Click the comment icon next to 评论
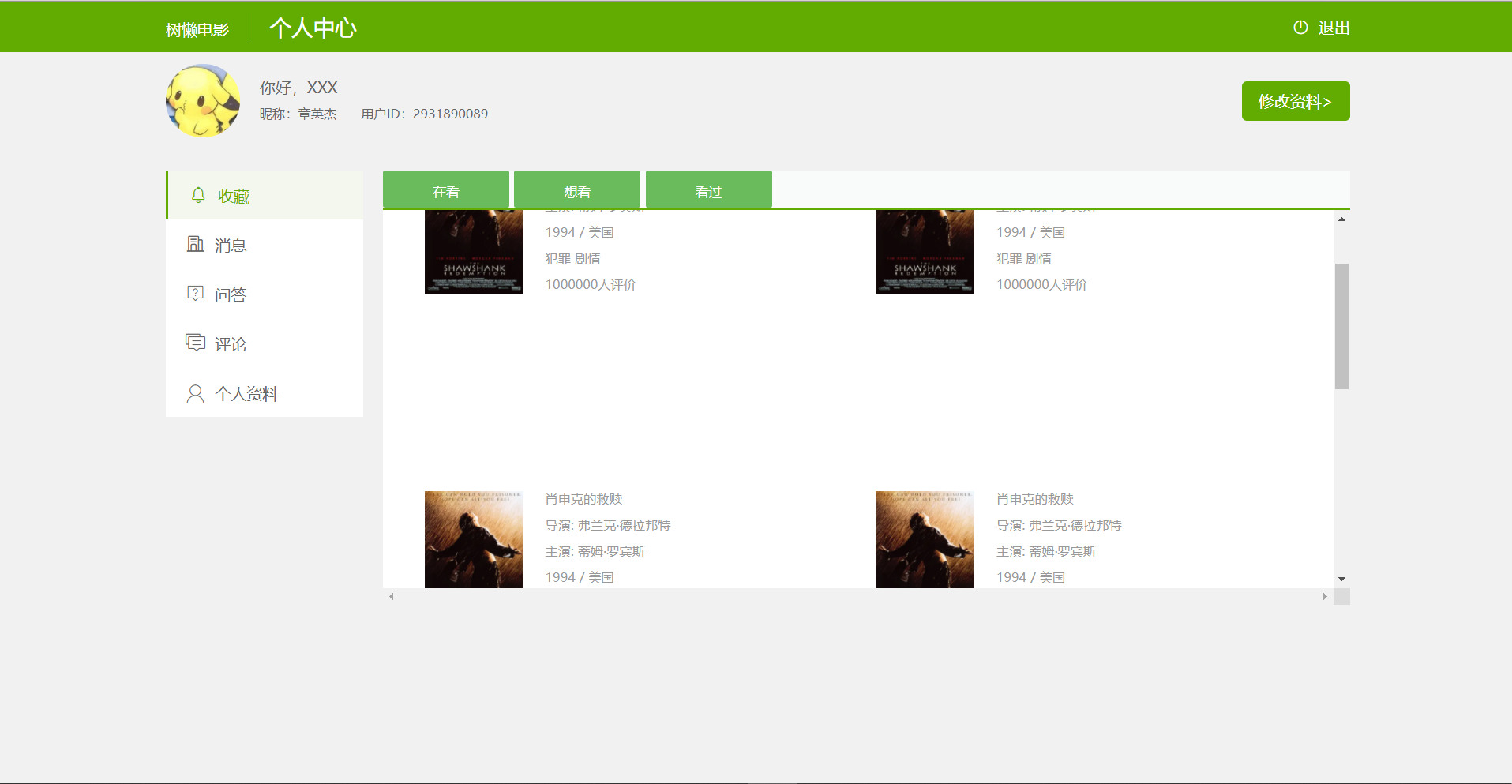The height and width of the screenshot is (784, 1512). [195, 343]
